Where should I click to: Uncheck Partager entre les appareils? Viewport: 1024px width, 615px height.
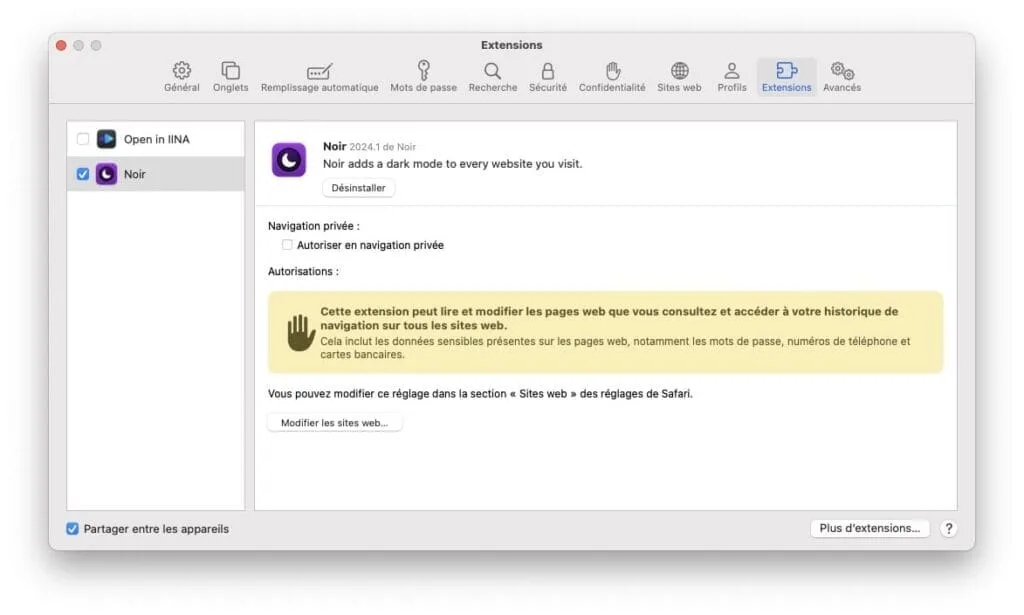[71, 528]
